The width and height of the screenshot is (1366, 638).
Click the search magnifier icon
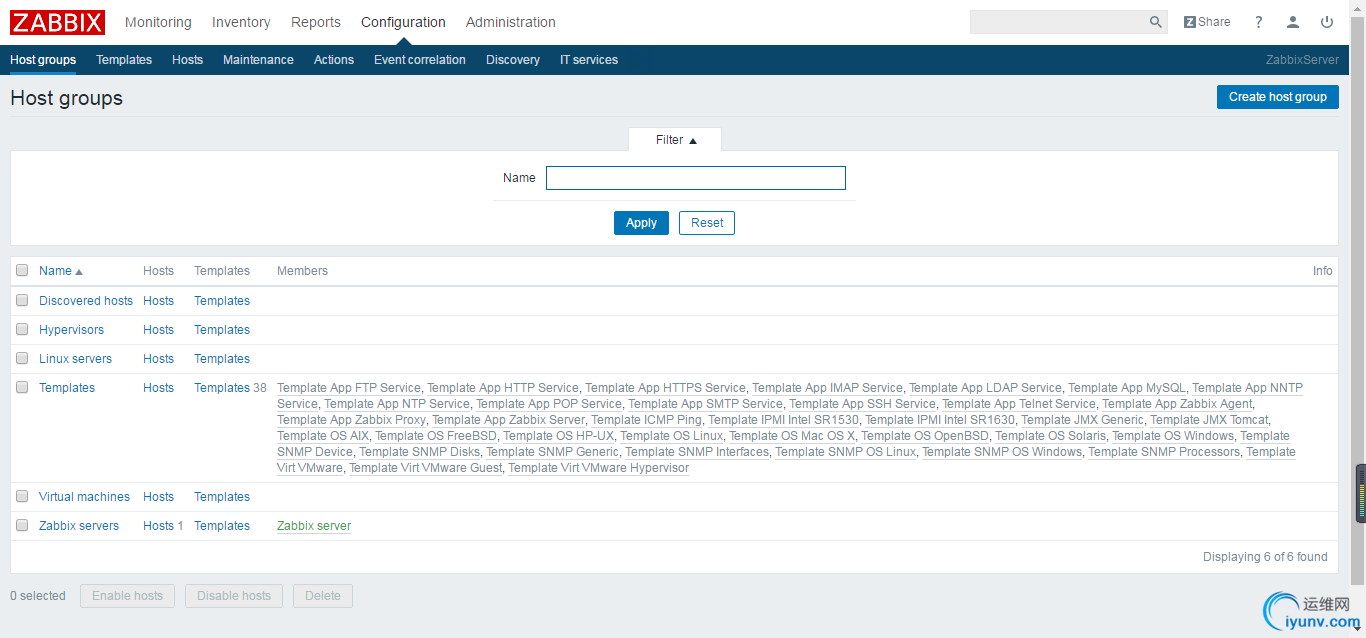point(1156,22)
